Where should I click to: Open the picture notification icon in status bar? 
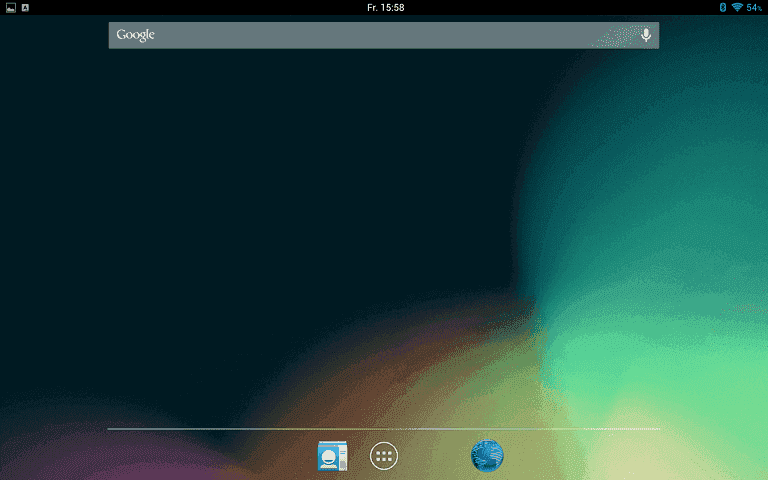point(11,7)
